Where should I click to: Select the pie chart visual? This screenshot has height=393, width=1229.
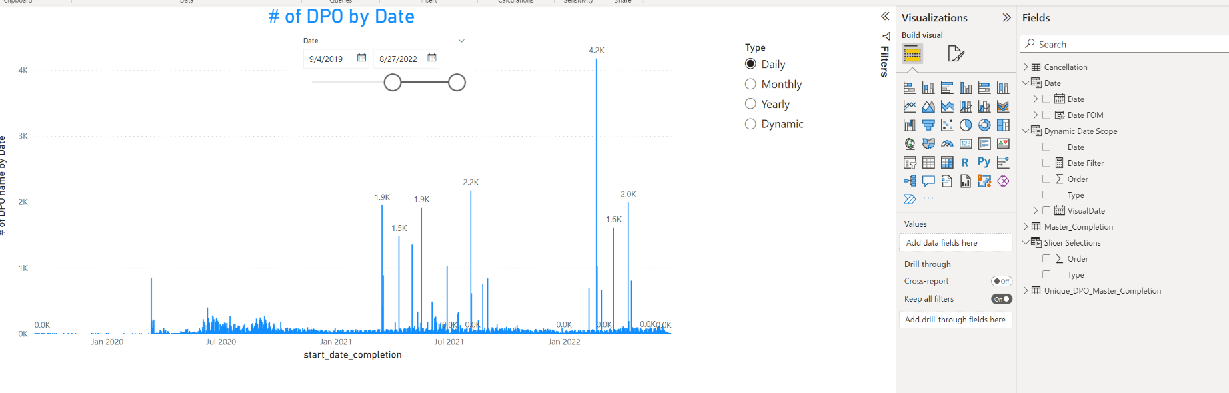pyautogui.click(x=965, y=125)
